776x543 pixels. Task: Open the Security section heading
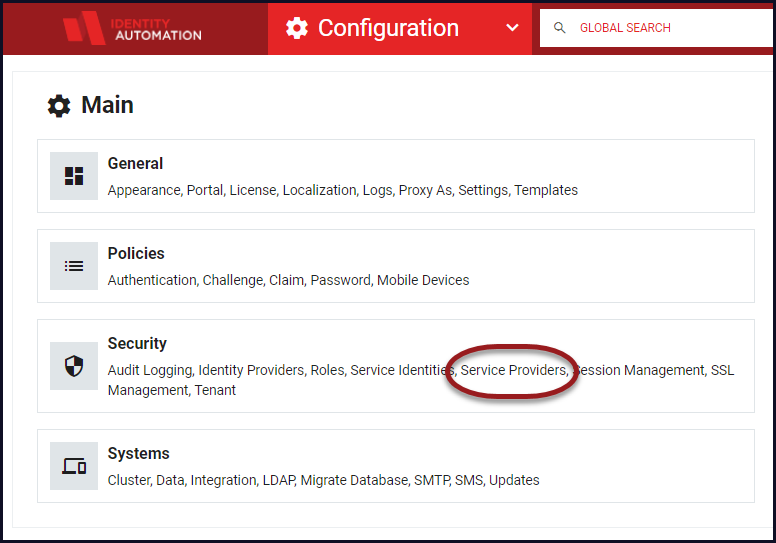(137, 344)
